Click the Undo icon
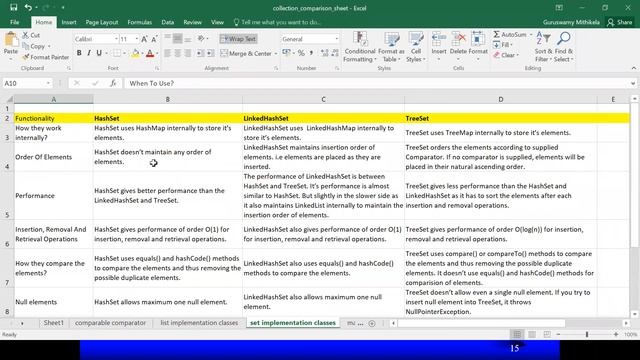This screenshot has height=360, width=640. 28,7
